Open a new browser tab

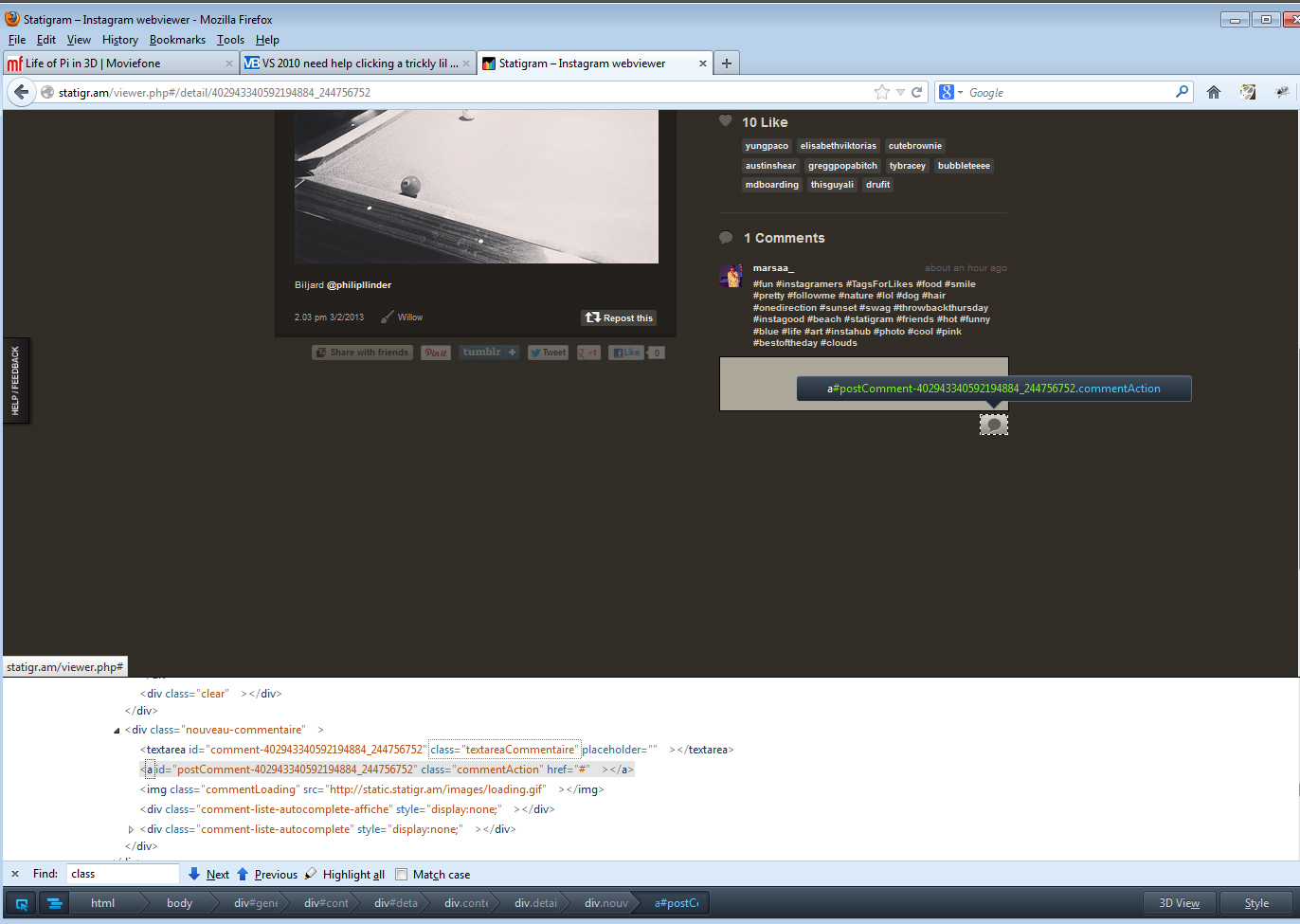pyautogui.click(x=727, y=63)
